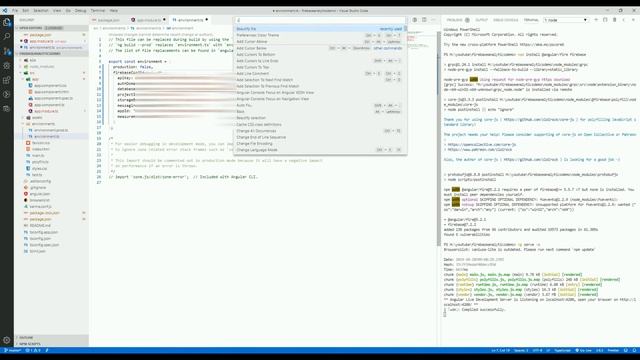
Task: Click the Prettier status bar item
Action: (x=613, y=350)
